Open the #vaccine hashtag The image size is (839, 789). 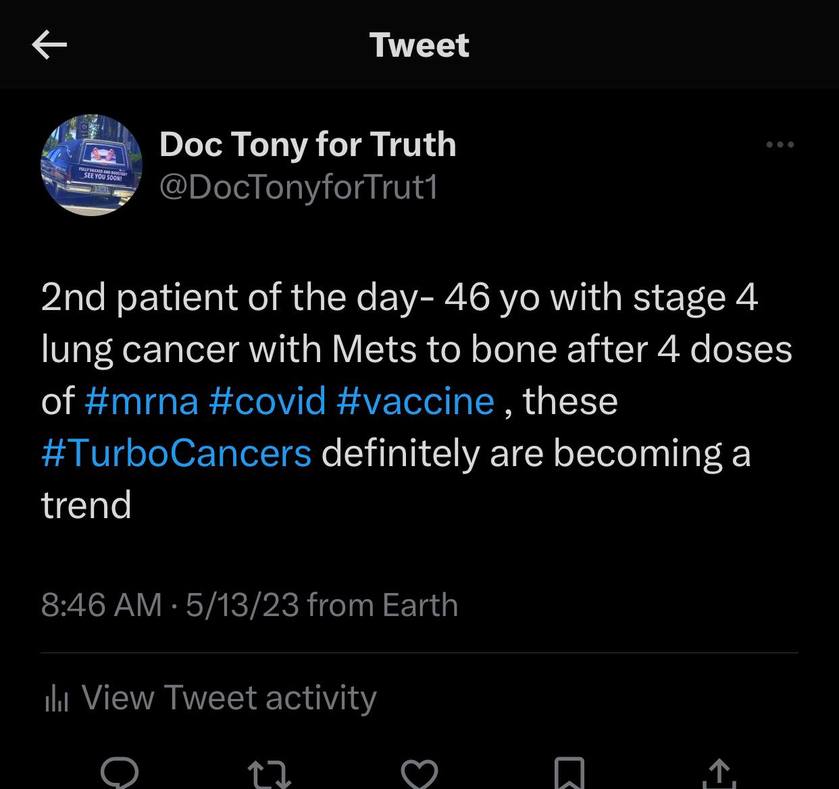coord(415,401)
